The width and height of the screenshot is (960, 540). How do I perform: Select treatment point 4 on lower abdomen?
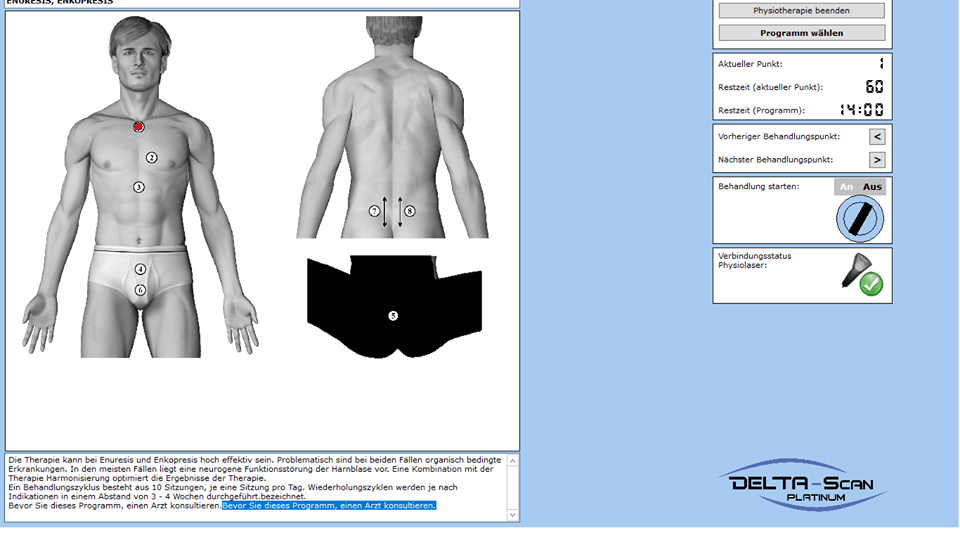point(140,269)
